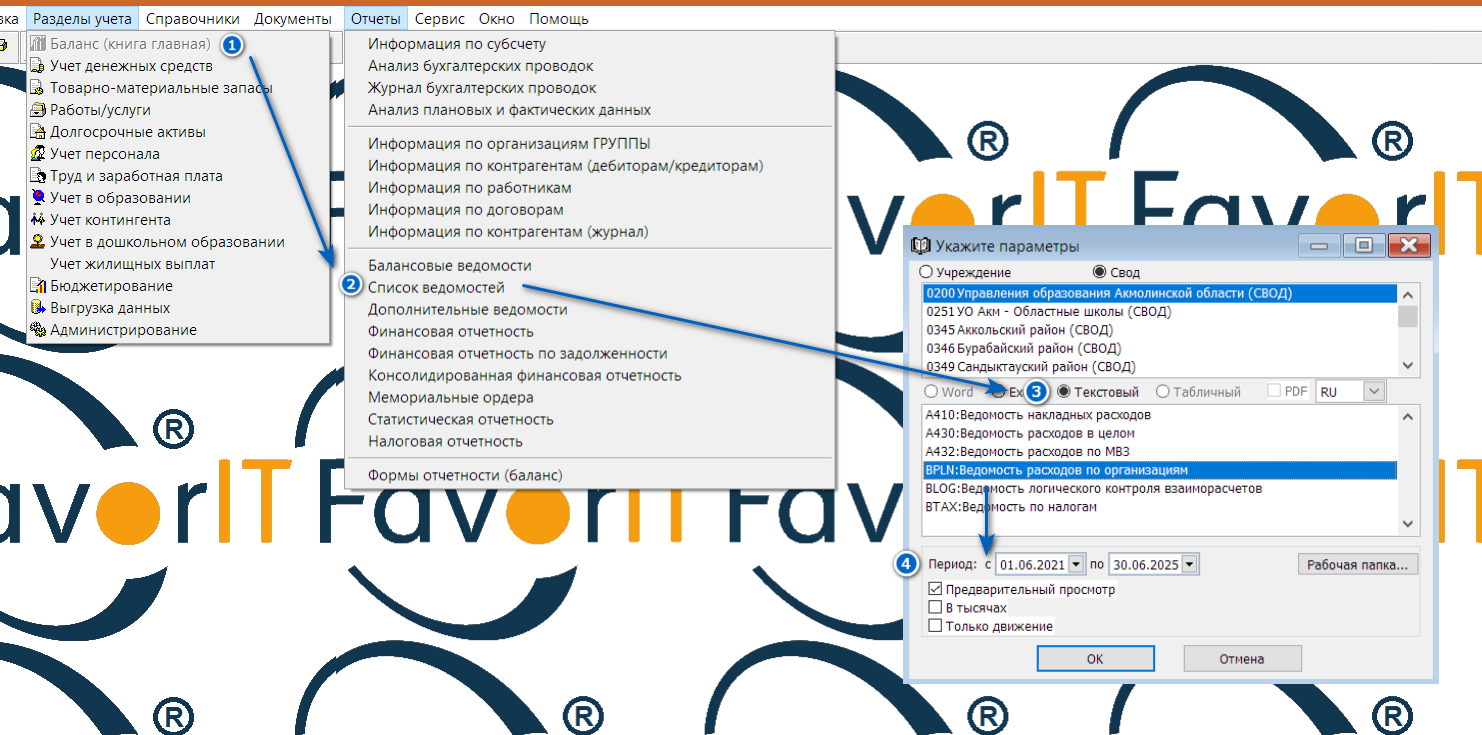This screenshot has width=1482, height=735.
Task: Select the Учреждение radio button
Action: pos(926,272)
